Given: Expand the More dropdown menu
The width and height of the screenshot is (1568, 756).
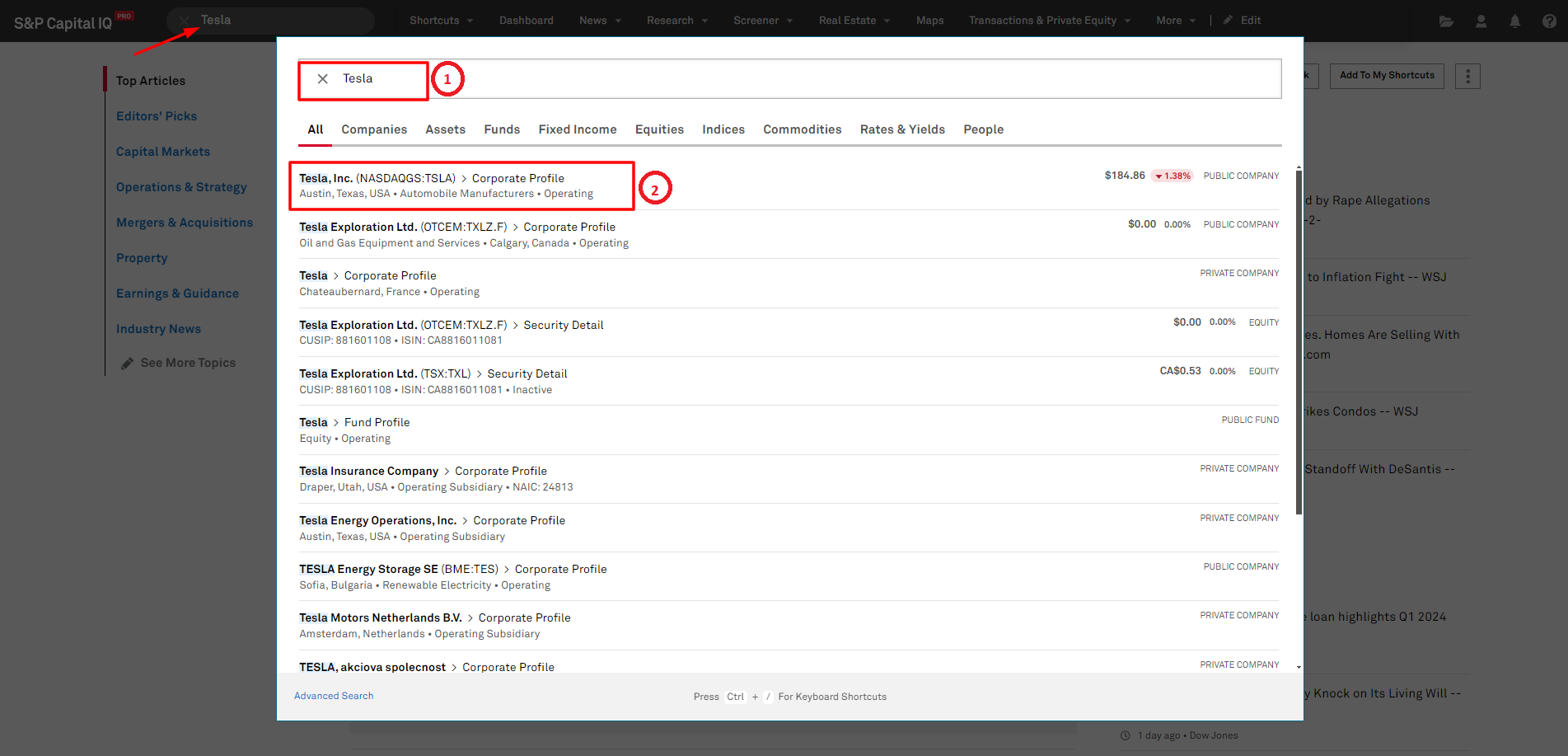Looking at the screenshot, I should point(1176,21).
